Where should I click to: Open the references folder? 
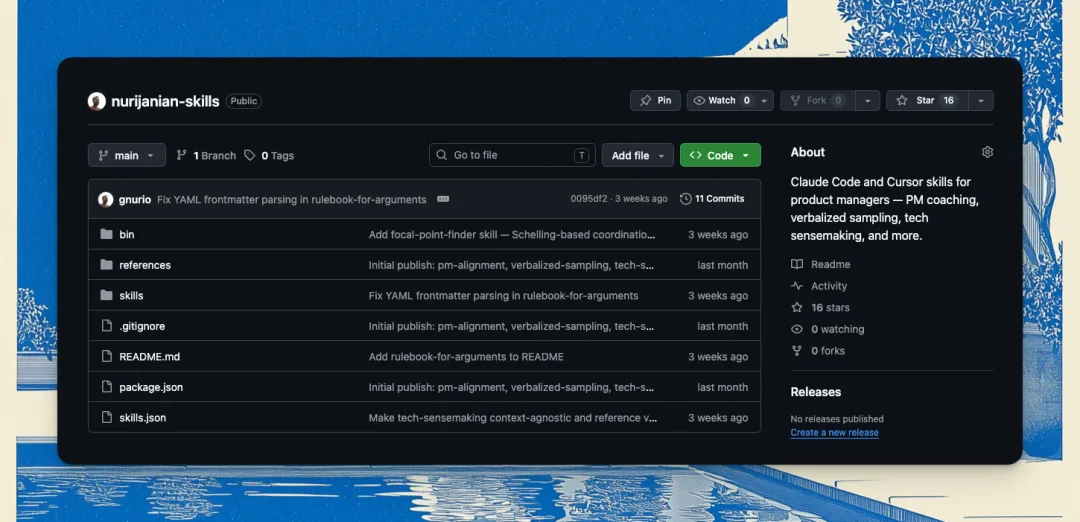[x=145, y=265]
